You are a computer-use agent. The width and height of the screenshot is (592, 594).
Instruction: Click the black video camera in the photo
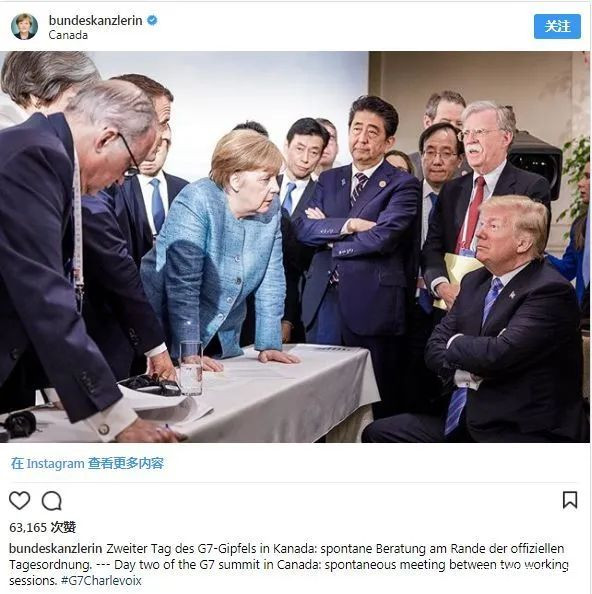point(536,164)
